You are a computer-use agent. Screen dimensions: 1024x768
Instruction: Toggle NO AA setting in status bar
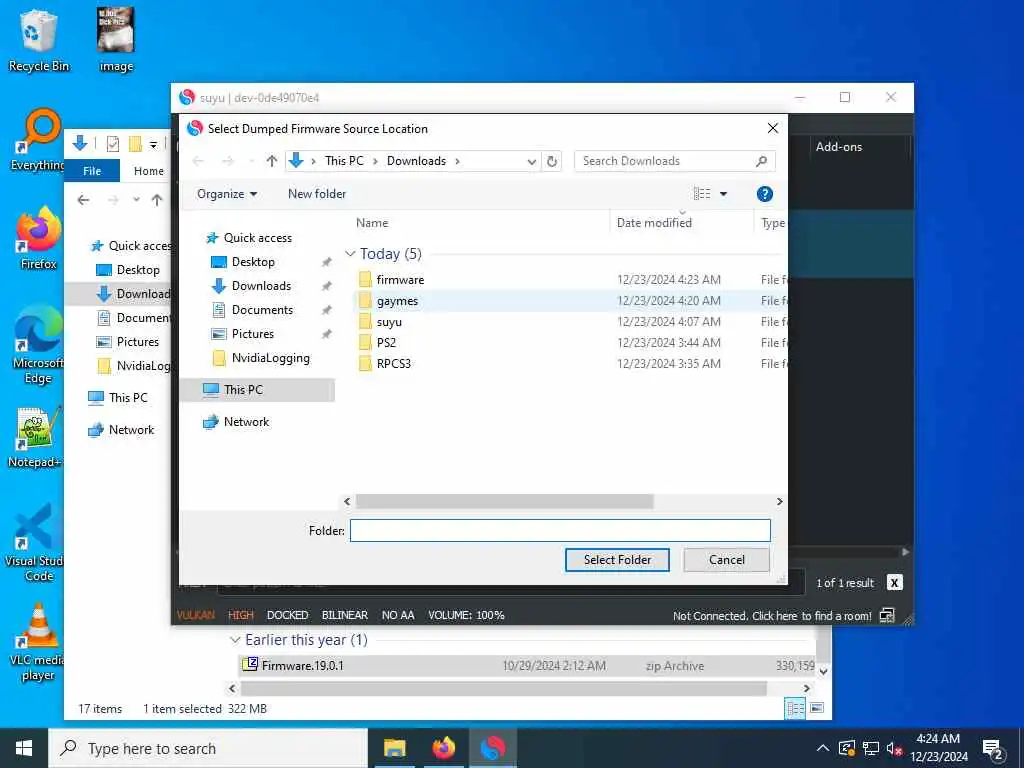[398, 615]
